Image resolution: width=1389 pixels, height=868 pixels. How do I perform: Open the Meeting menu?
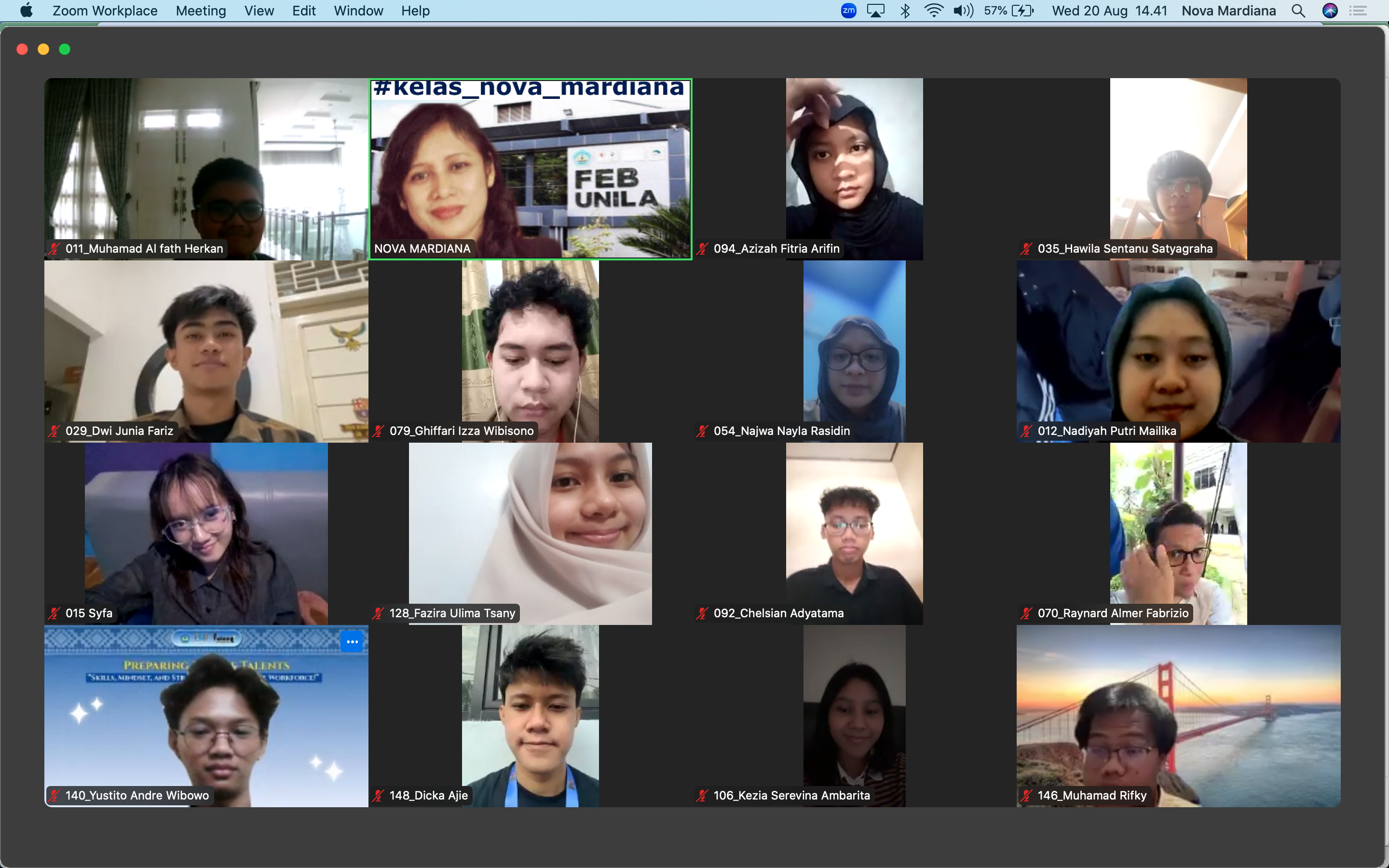tap(200, 11)
